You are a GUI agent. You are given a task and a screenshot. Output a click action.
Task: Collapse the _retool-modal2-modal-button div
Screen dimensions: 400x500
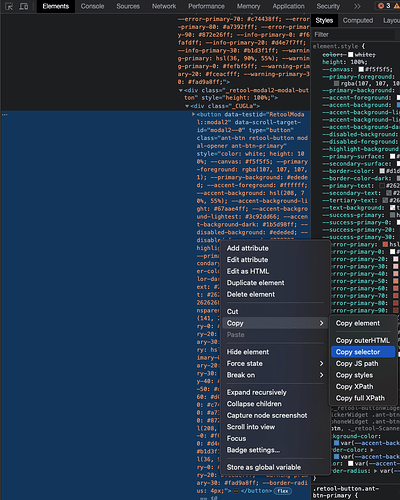[181, 90]
